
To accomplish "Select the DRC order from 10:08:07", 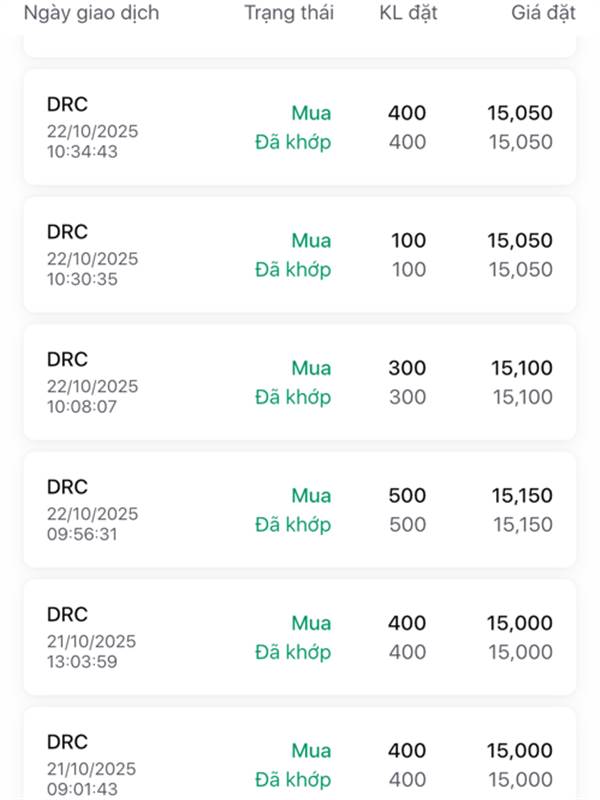I will pyautogui.click(x=300, y=382).
